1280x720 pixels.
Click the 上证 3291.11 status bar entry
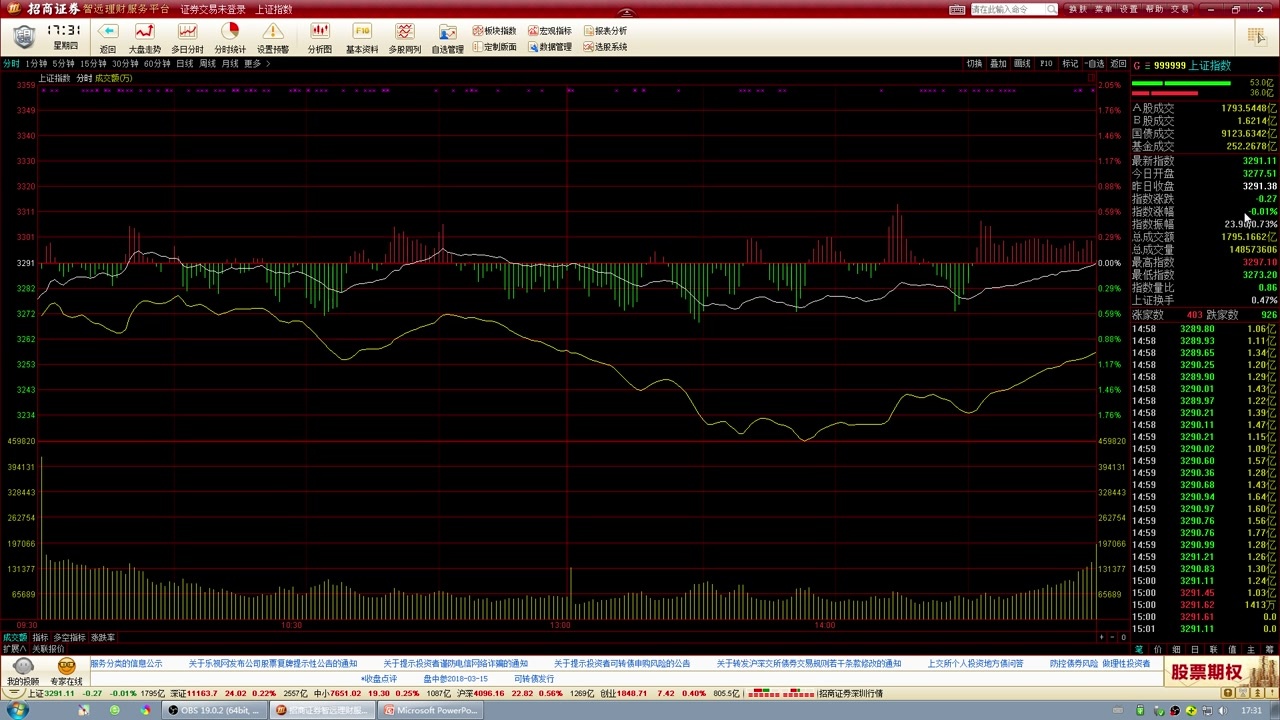tap(51, 693)
